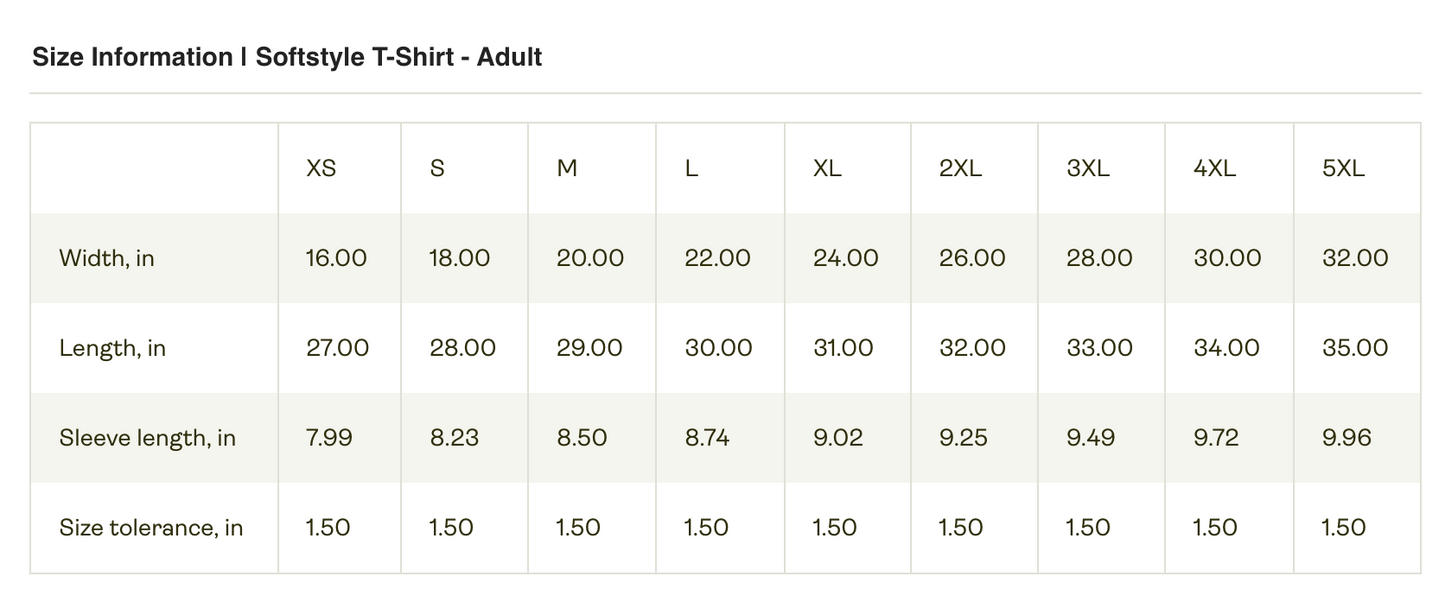Click the L size column header
The width and height of the screenshot is (1445, 589).
[x=691, y=168]
